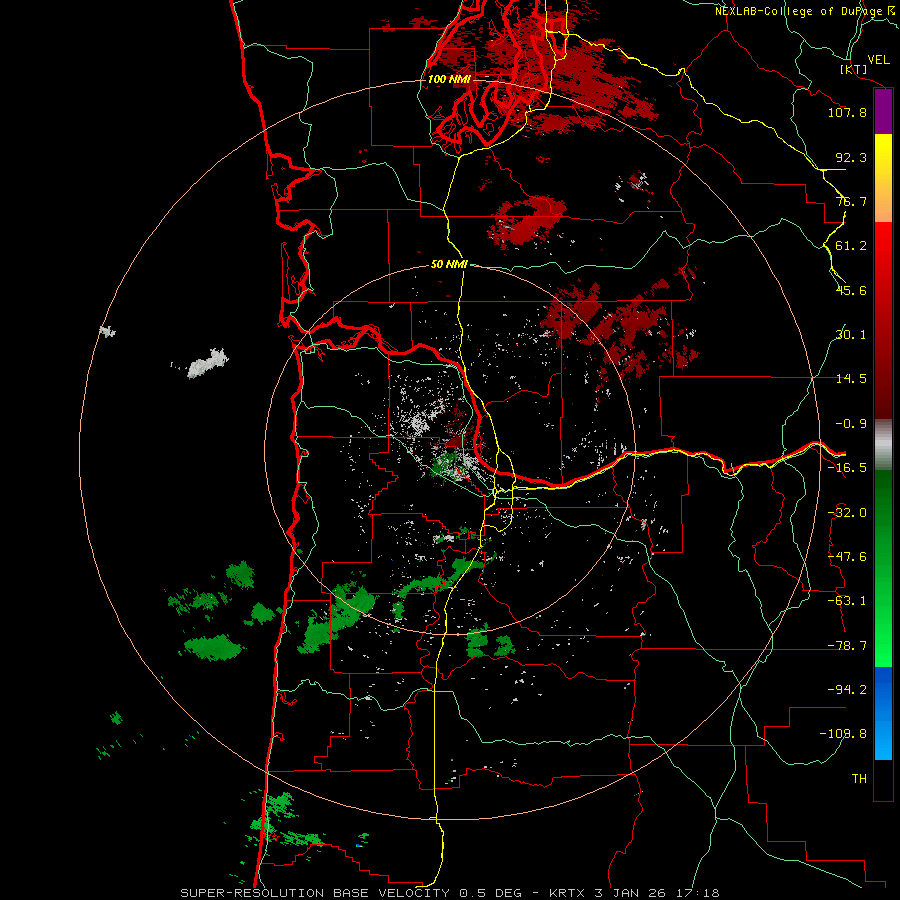Pick the green segment of the color bar

(x=883, y=568)
